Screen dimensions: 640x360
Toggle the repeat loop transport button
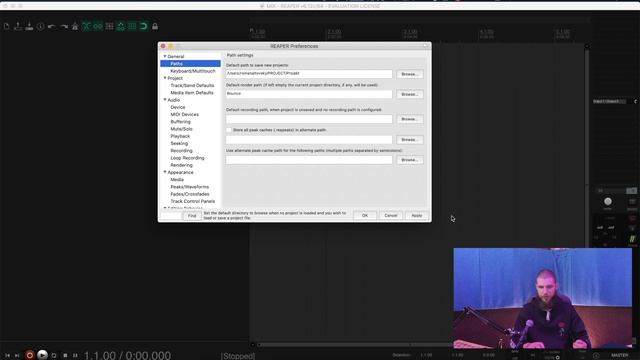(54, 356)
